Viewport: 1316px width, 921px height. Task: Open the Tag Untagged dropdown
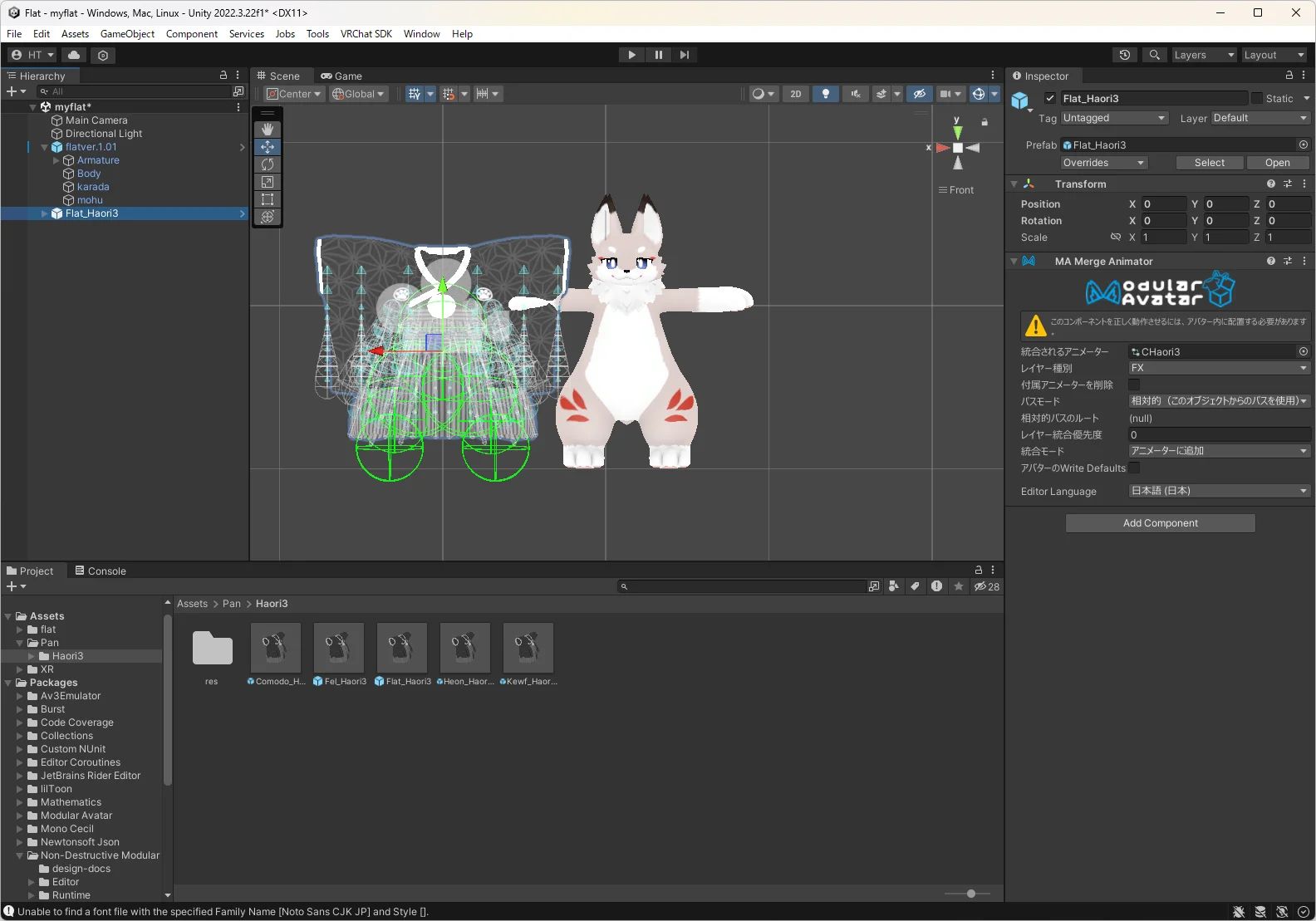click(1115, 118)
